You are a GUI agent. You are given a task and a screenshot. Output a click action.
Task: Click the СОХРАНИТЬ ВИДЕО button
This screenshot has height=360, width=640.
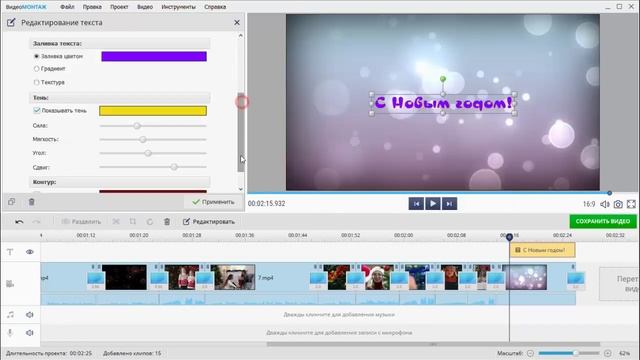point(603,221)
